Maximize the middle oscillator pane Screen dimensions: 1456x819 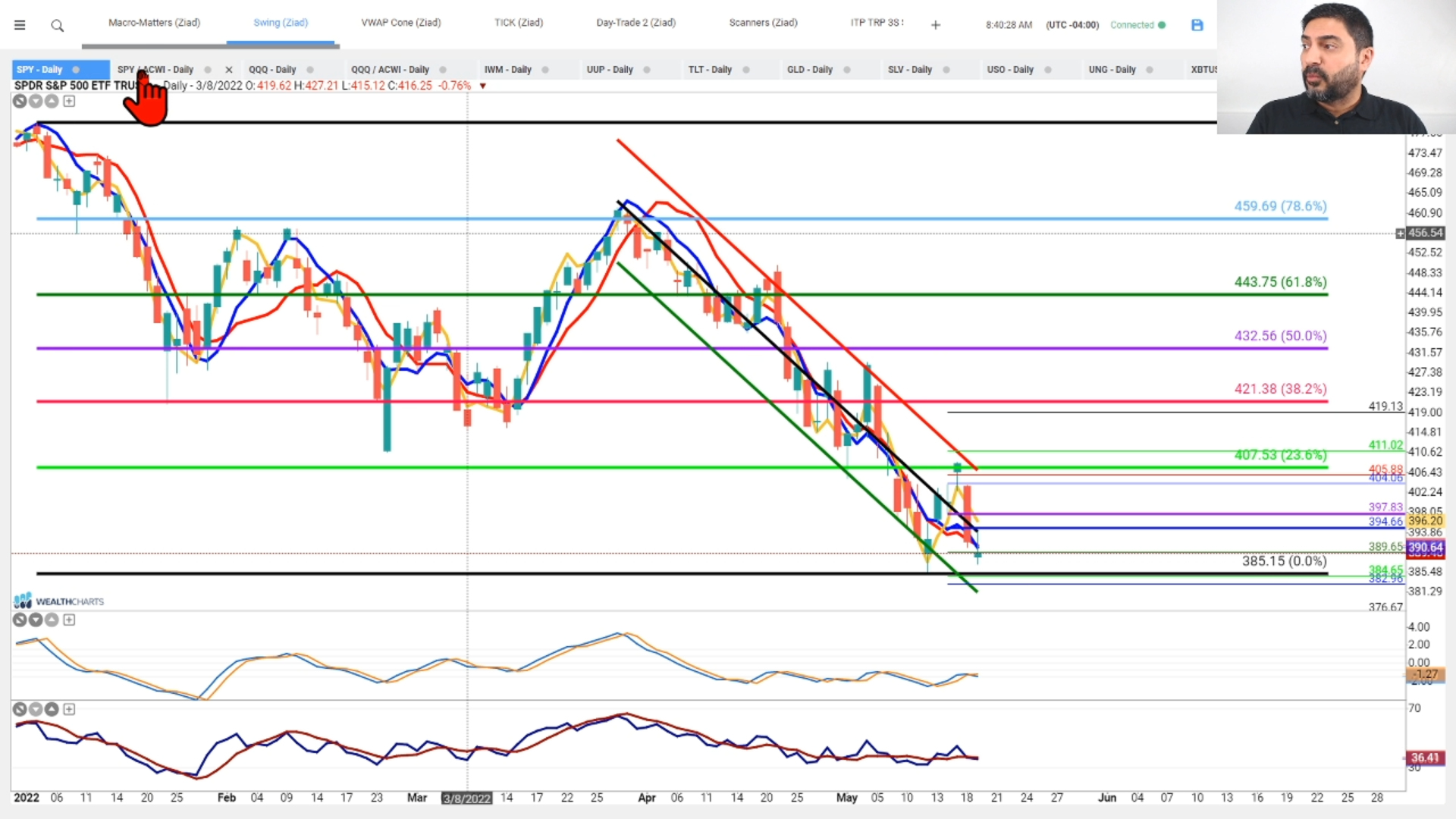[x=69, y=620]
